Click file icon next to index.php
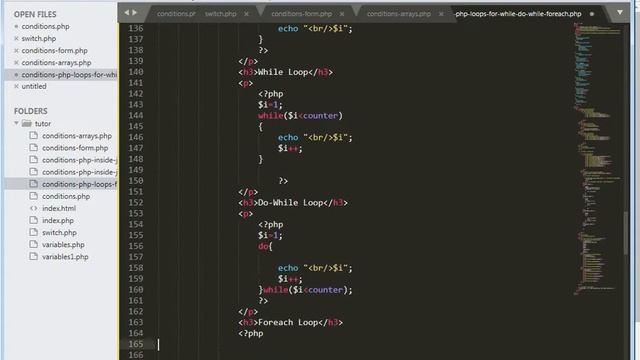Image resolution: width=640 pixels, height=360 pixels. click(x=33, y=220)
